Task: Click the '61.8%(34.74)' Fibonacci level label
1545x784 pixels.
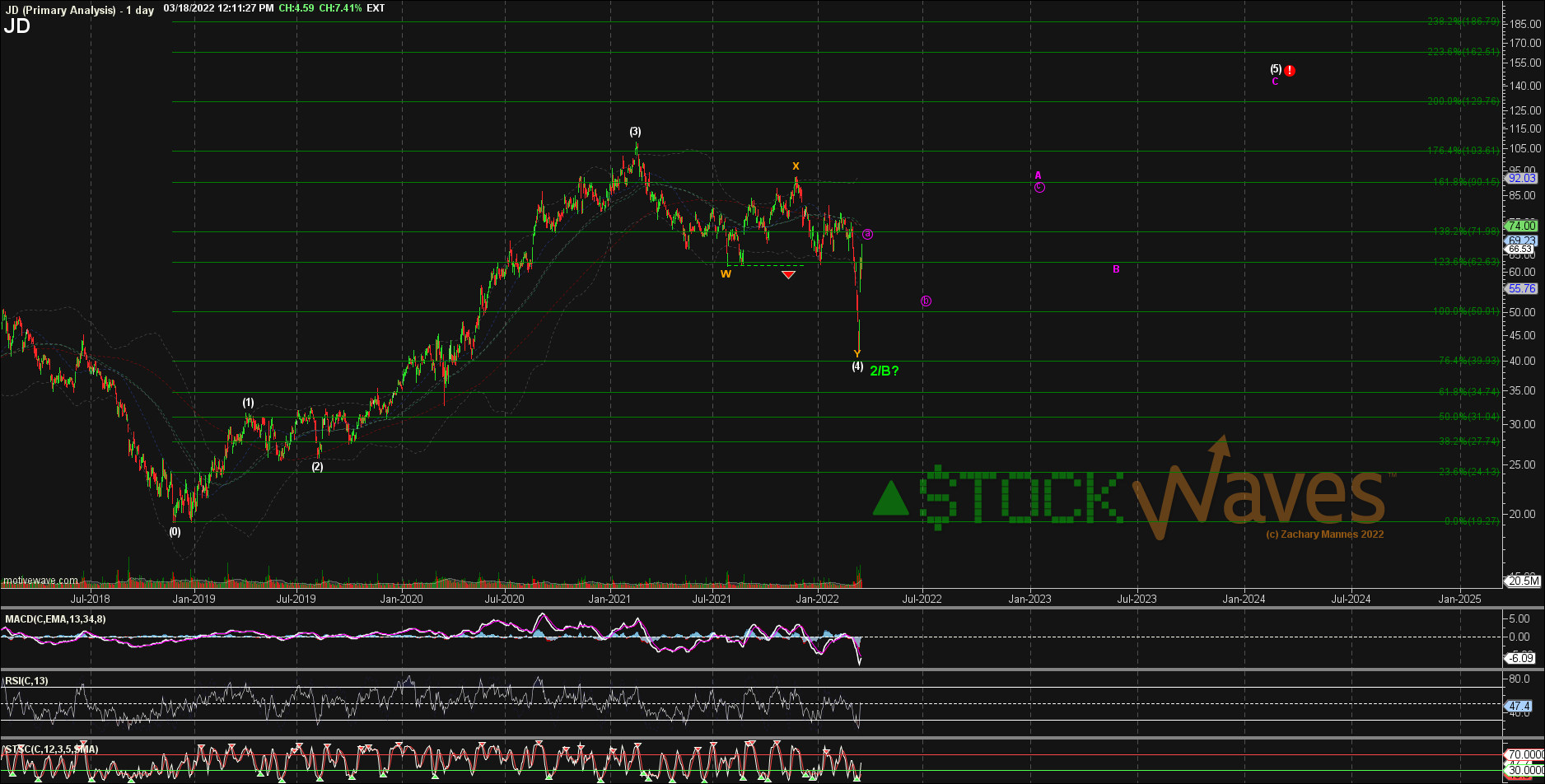Action: [1468, 392]
